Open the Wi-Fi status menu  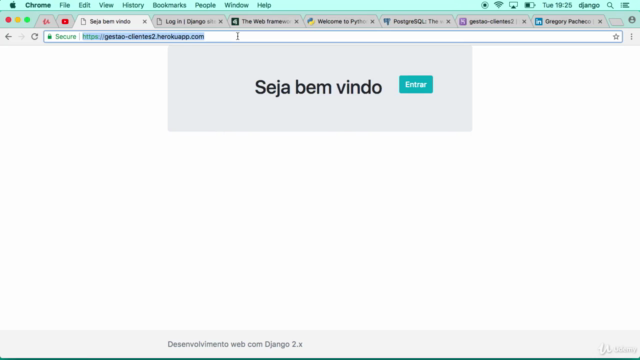(498, 5)
